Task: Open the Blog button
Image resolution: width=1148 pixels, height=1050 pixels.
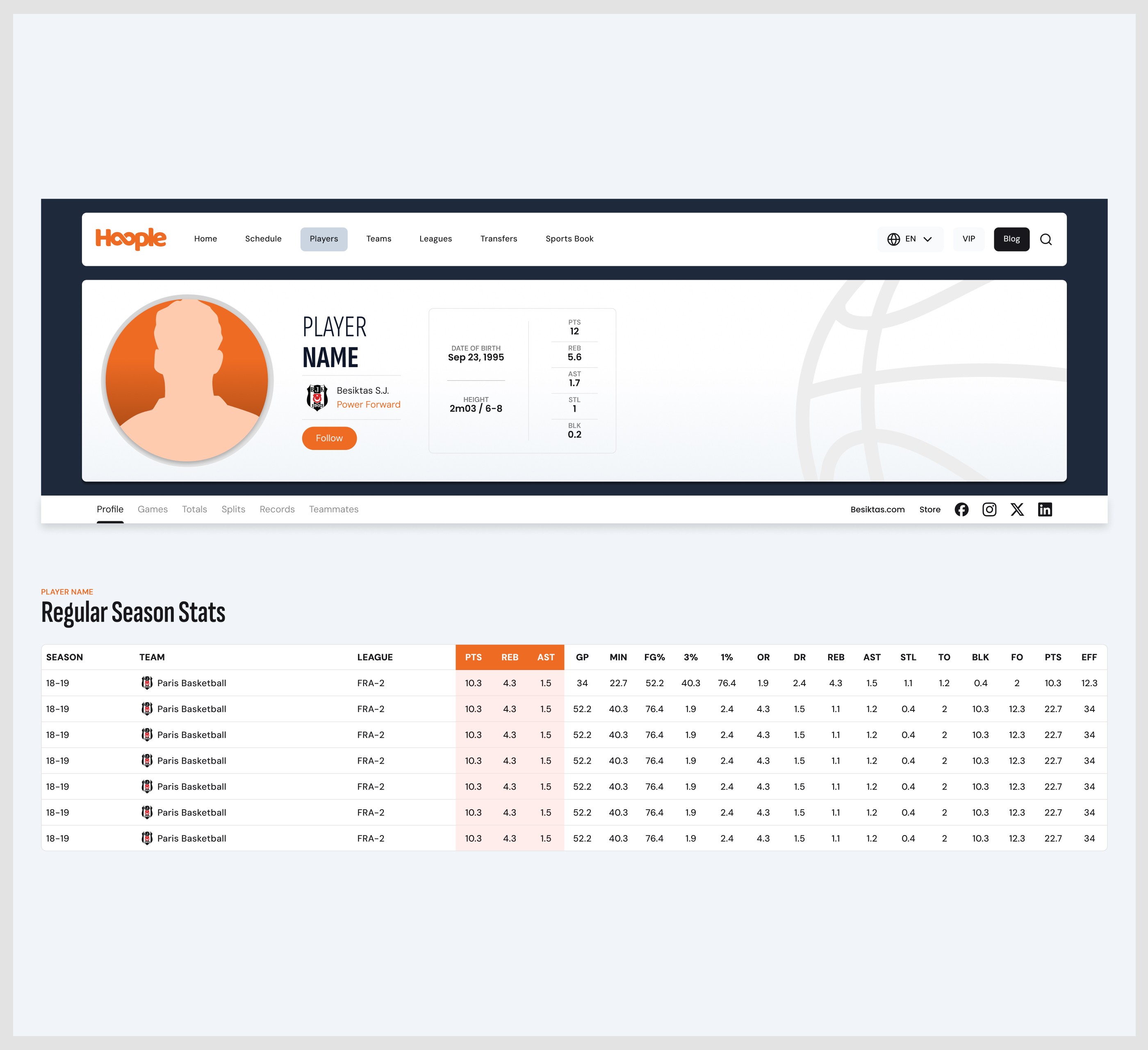Action: (x=1011, y=239)
